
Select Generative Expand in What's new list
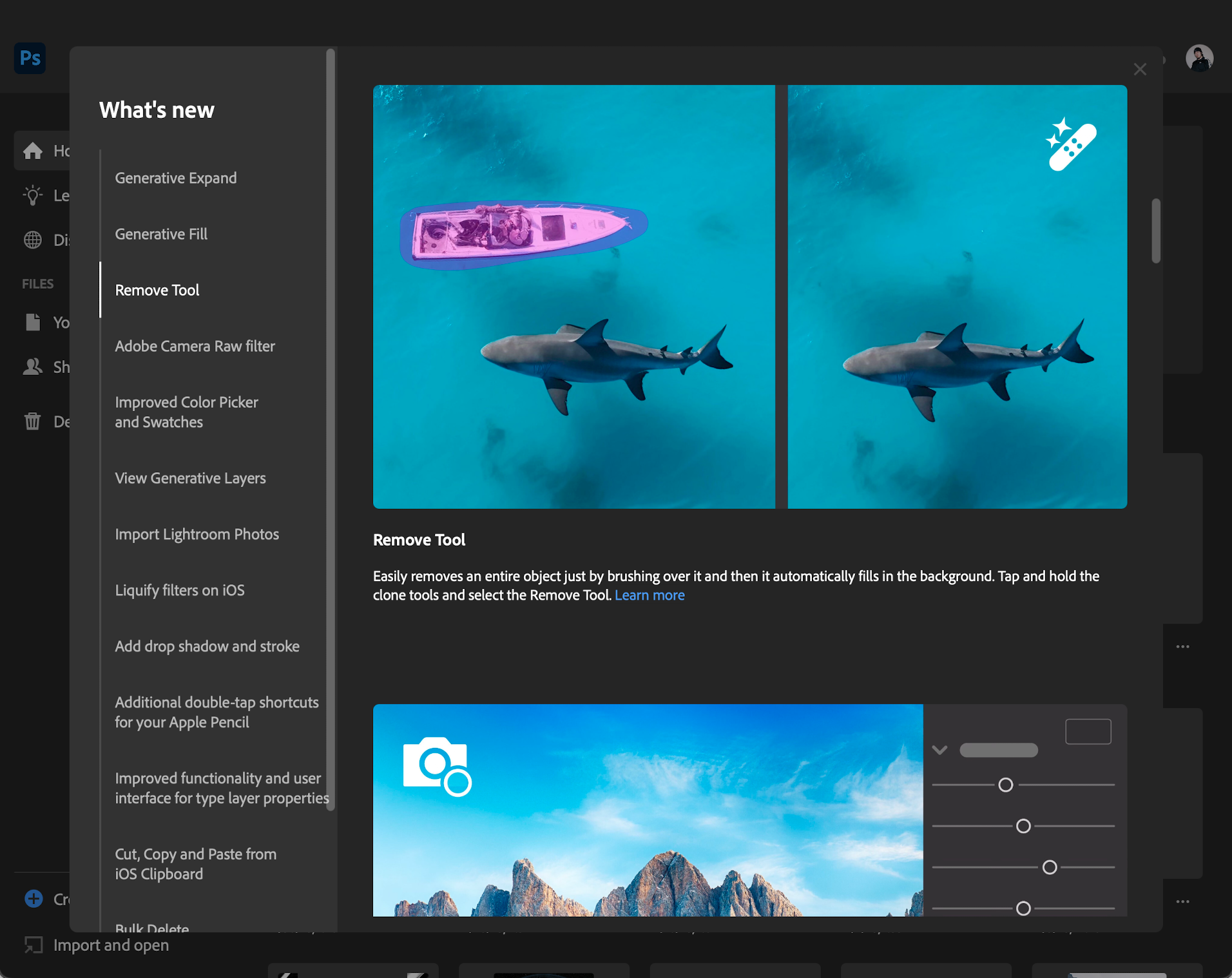point(175,178)
